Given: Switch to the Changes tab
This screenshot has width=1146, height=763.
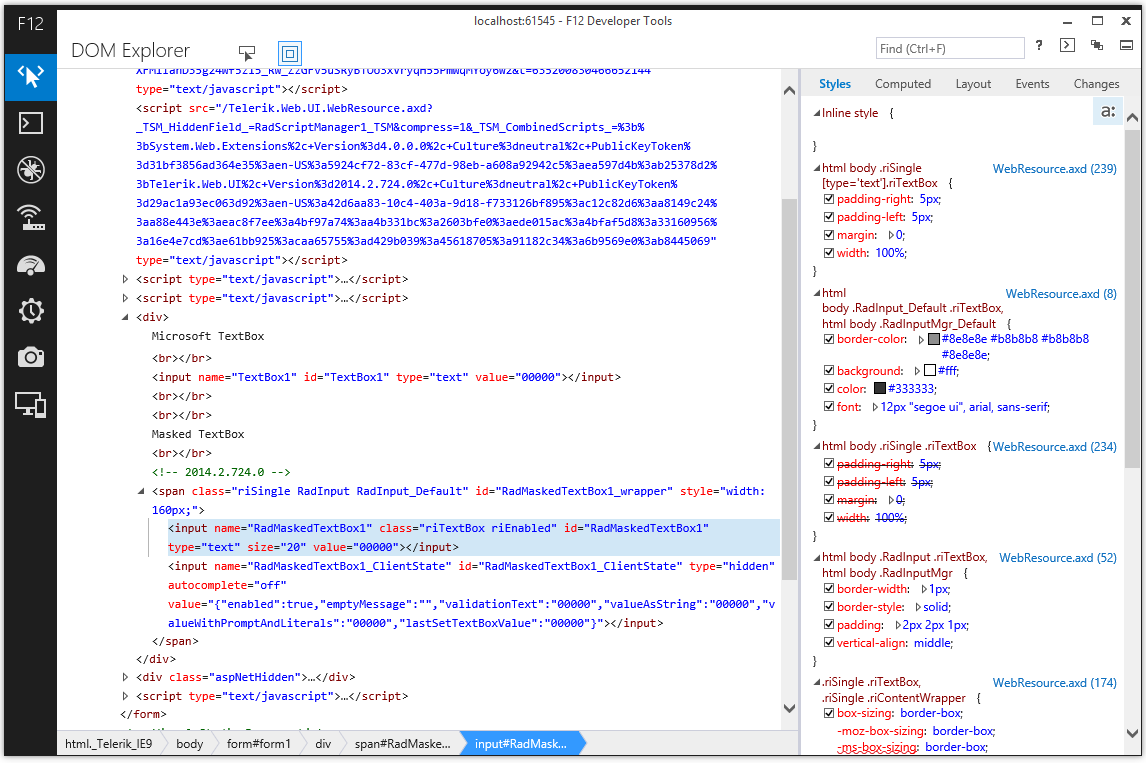Looking at the screenshot, I should [x=1096, y=84].
